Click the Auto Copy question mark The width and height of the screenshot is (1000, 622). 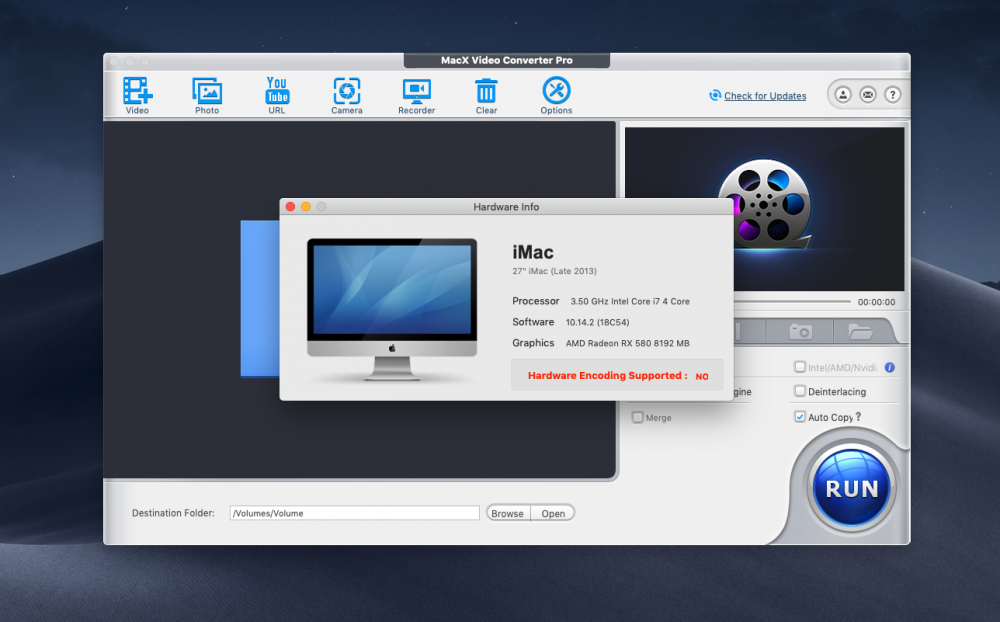(858, 417)
